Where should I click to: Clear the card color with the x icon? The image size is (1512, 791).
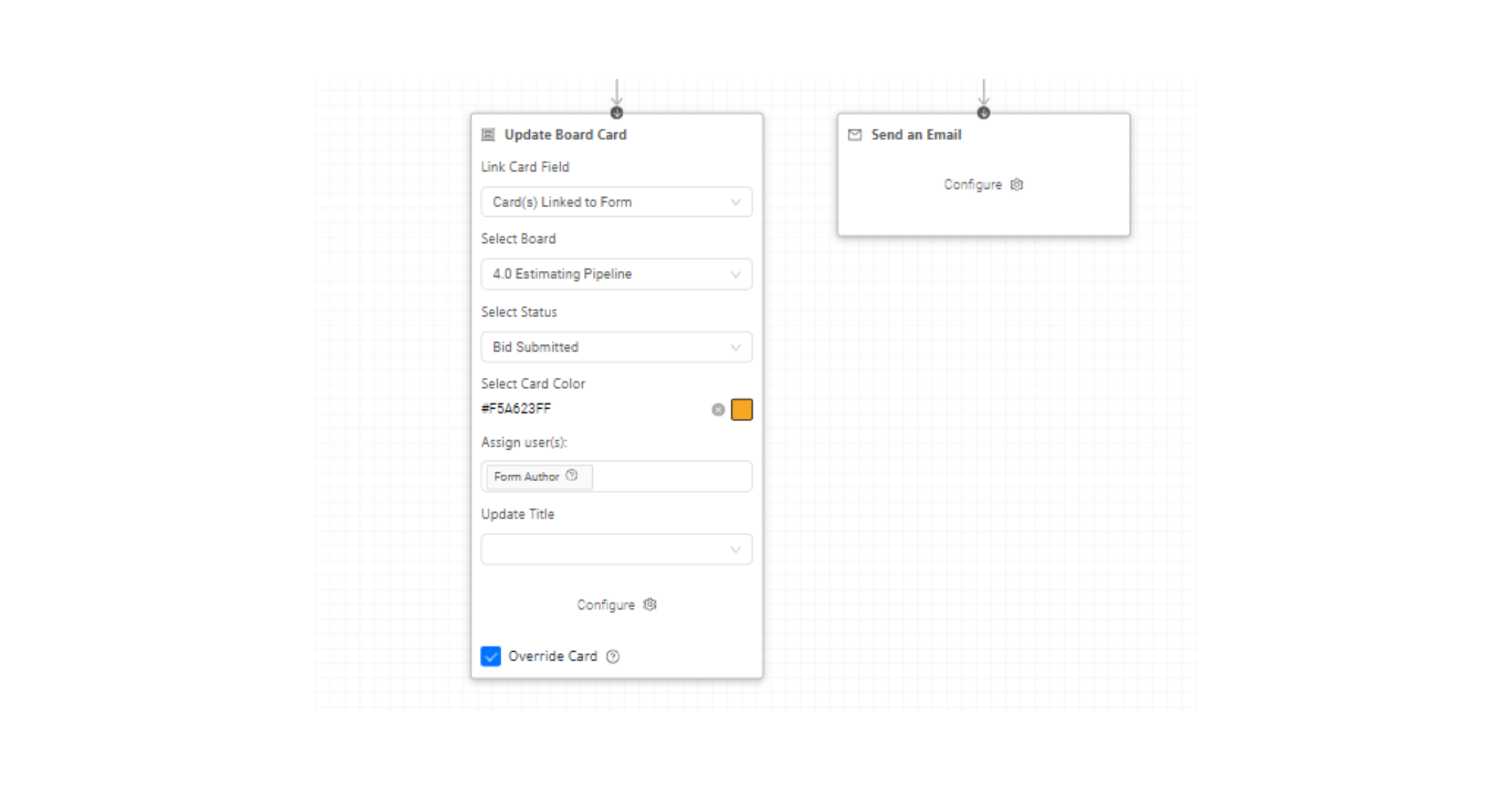tap(718, 410)
